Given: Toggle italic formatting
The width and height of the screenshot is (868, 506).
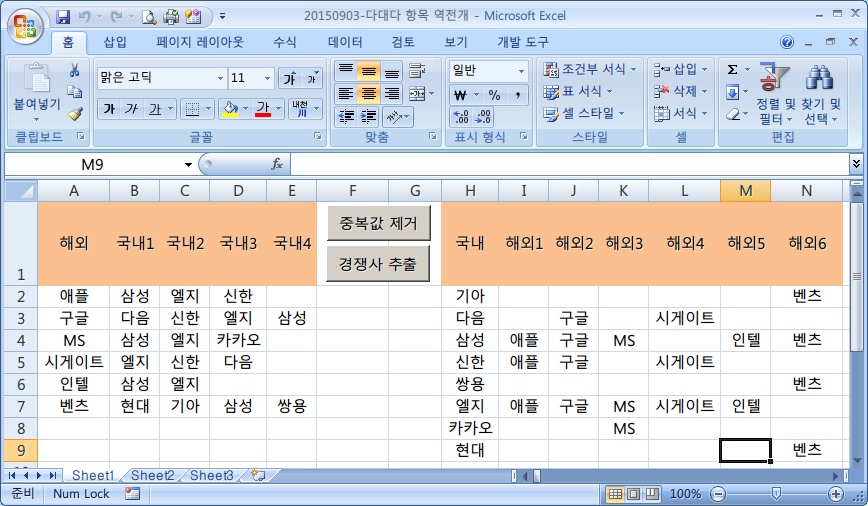Looking at the screenshot, I should (131, 109).
